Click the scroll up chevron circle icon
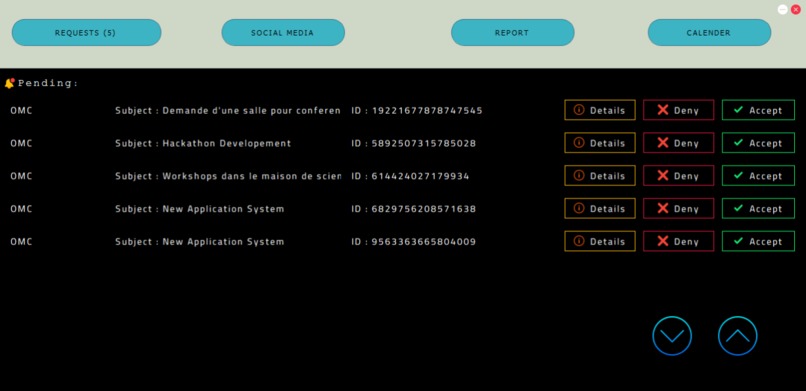This screenshot has height=391, width=806. pos(738,336)
